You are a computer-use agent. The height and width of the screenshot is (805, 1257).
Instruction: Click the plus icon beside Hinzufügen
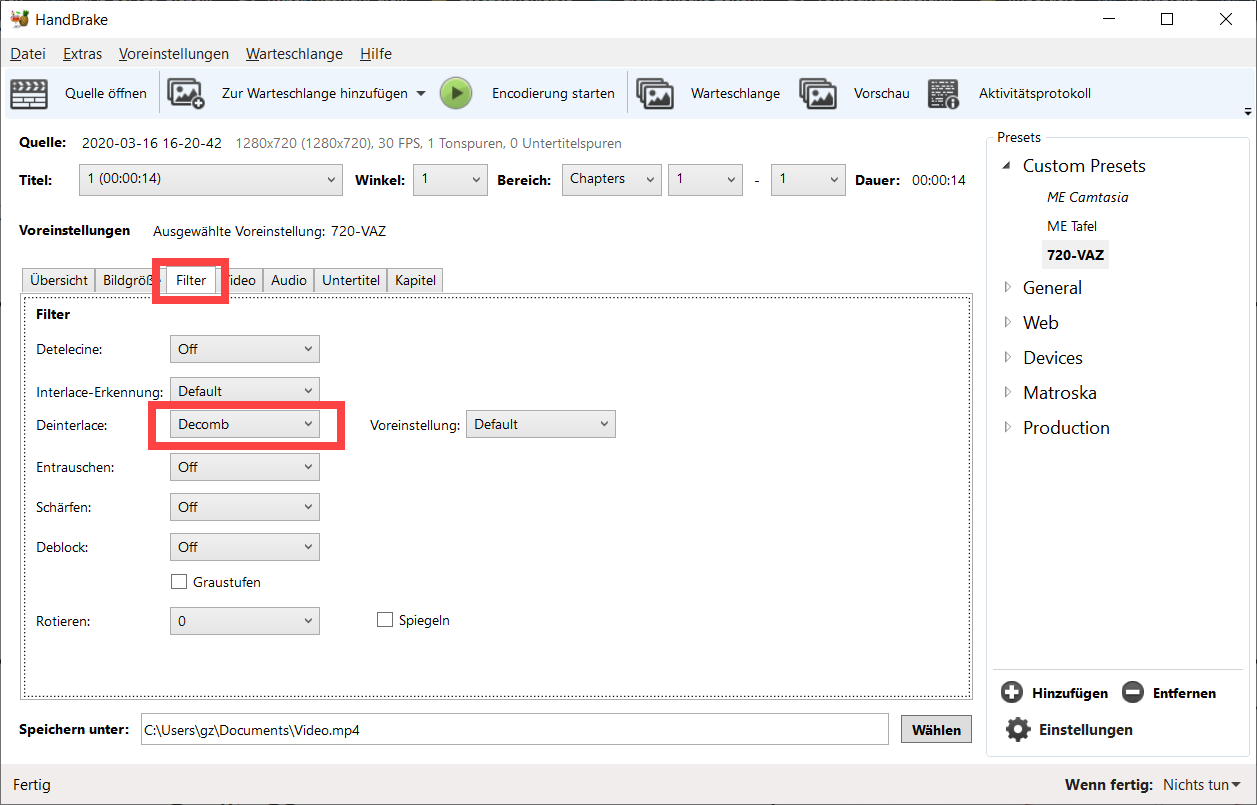click(x=1012, y=692)
